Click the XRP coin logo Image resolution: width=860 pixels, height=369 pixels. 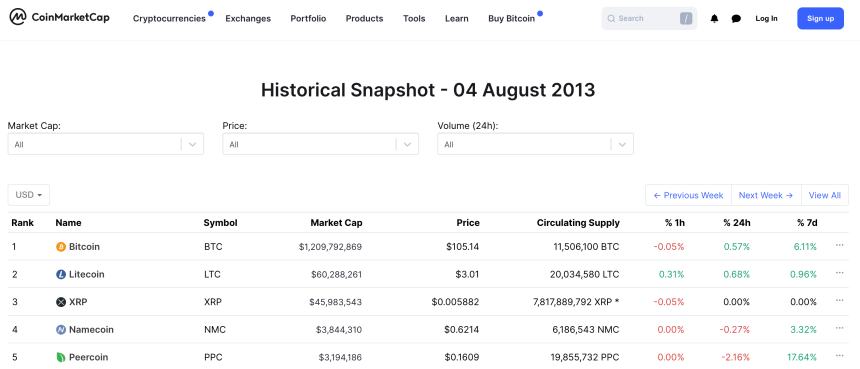(61, 302)
